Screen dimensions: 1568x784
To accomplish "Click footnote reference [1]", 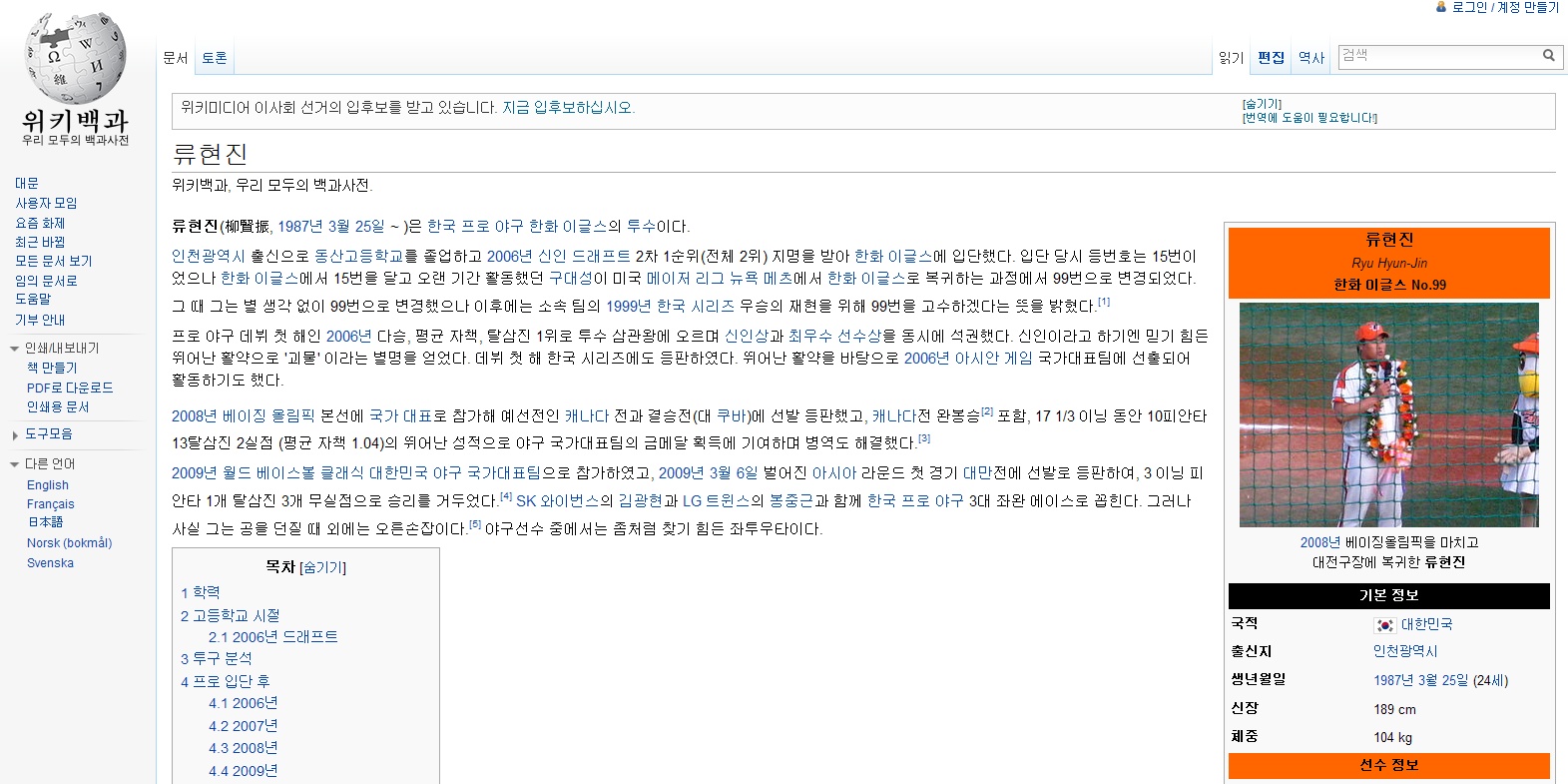I will 1104,302.
